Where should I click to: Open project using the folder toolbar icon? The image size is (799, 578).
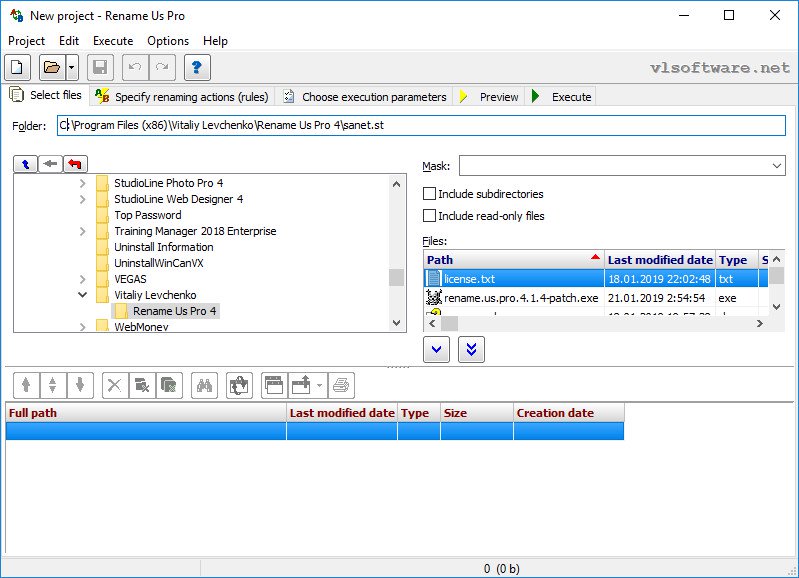(x=52, y=67)
